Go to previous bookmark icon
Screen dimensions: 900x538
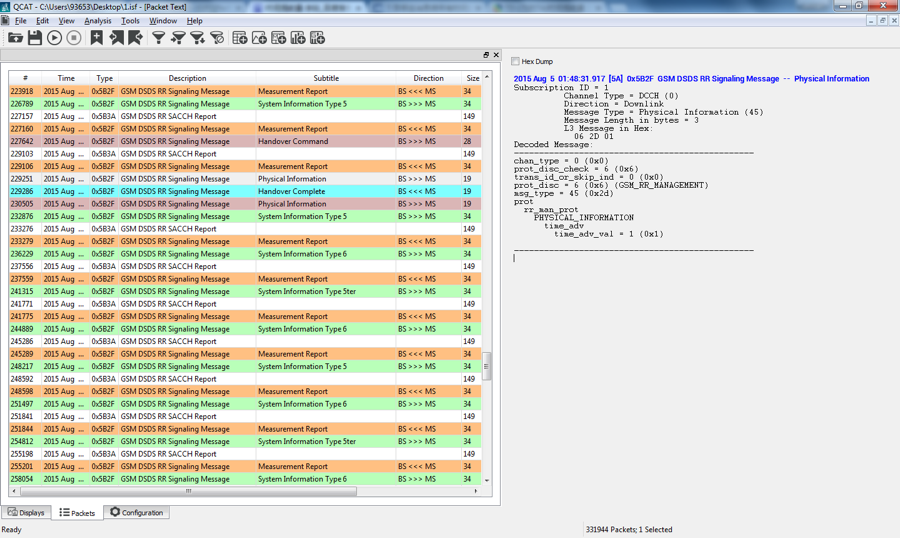[117, 38]
